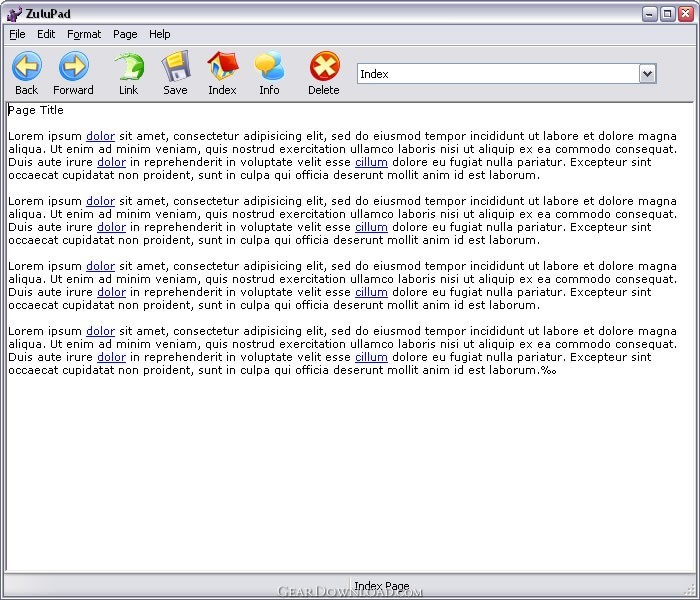The height and width of the screenshot is (600, 700).
Task: Create a link with the Link icon
Action: pos(129,66)
